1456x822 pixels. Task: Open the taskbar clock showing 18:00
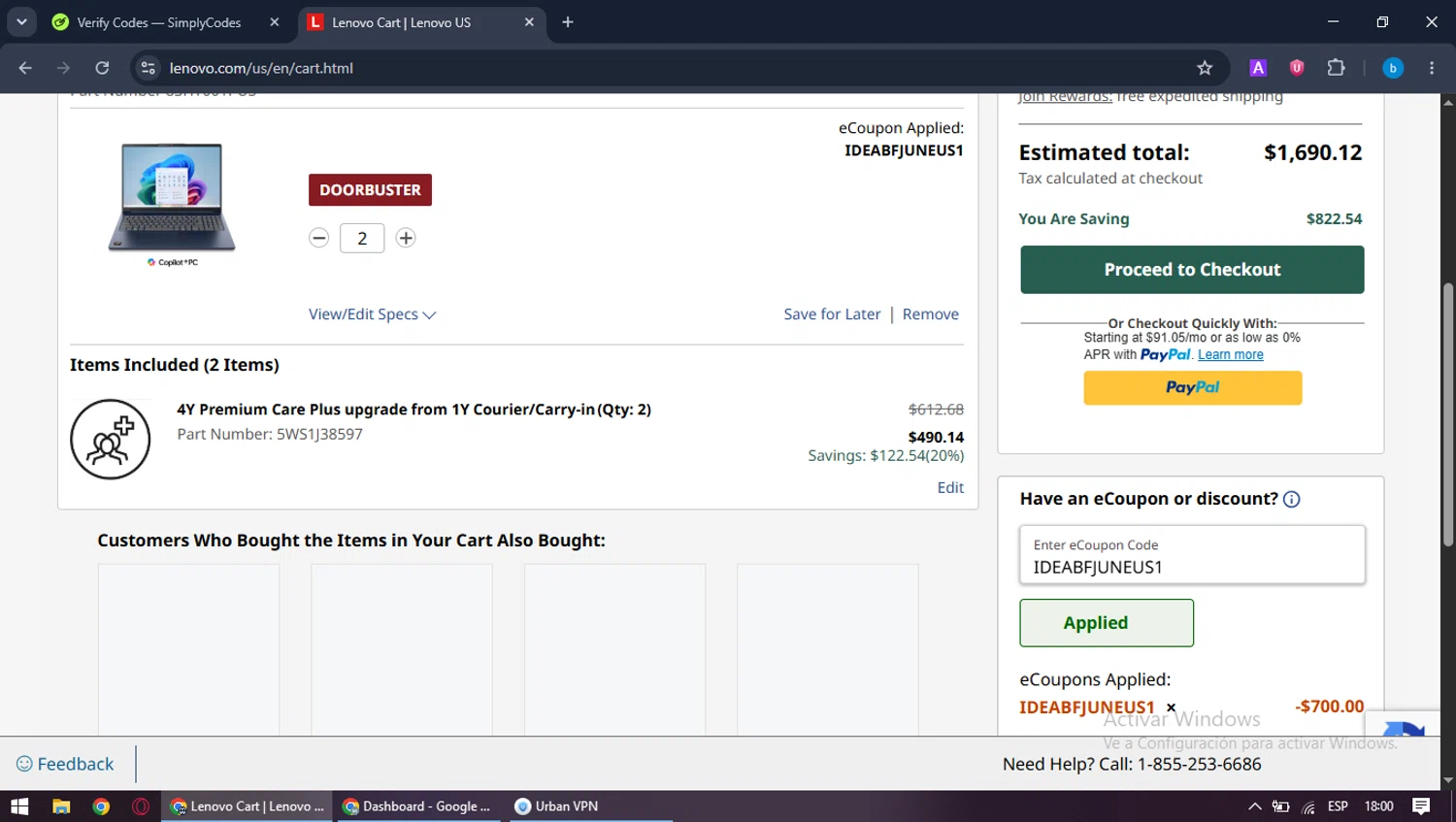1378,806
